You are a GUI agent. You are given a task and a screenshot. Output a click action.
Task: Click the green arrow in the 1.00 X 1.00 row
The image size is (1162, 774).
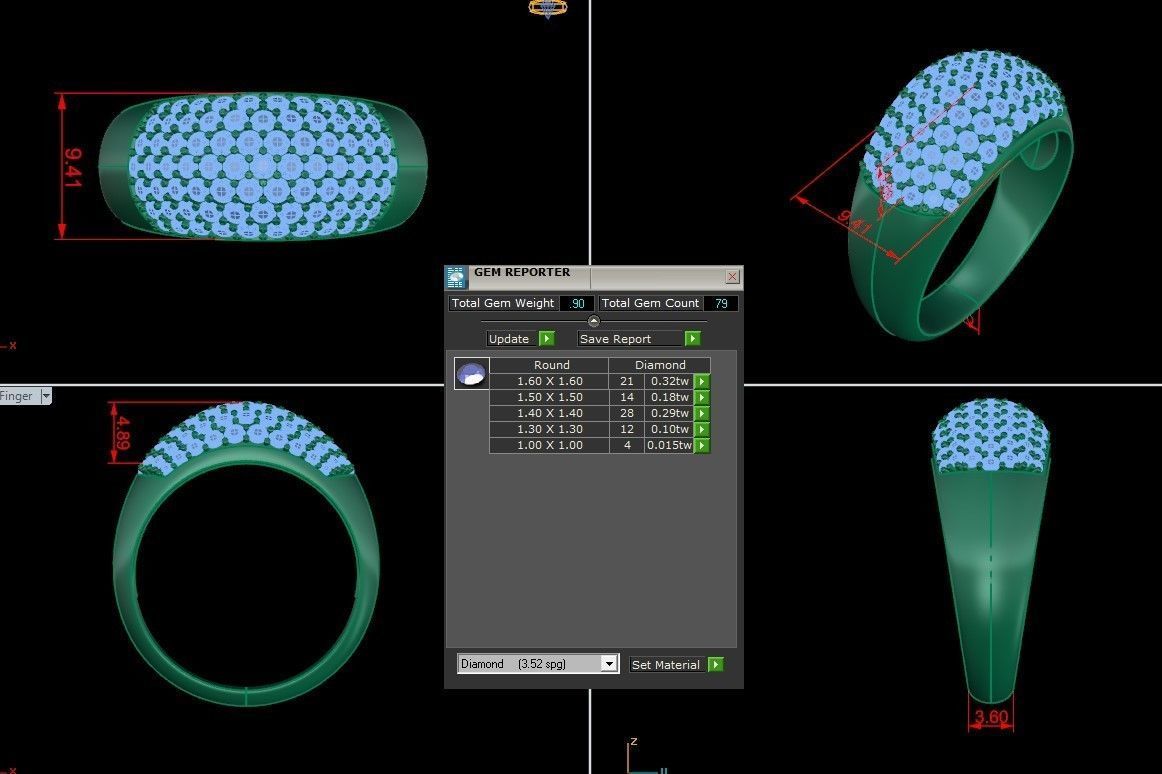coord(702,446)
